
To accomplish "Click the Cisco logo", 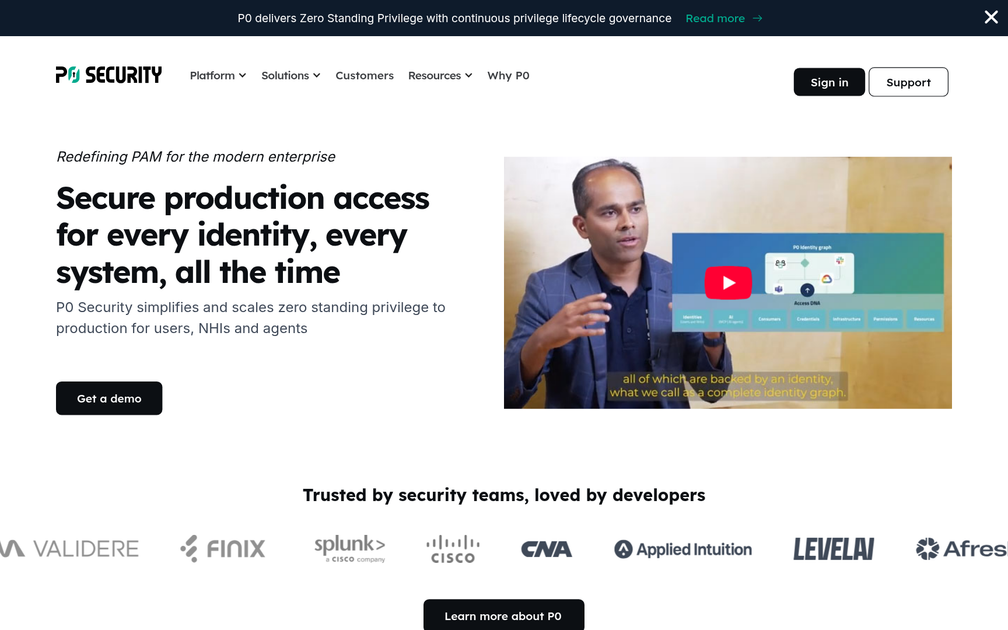I will 453,549.
